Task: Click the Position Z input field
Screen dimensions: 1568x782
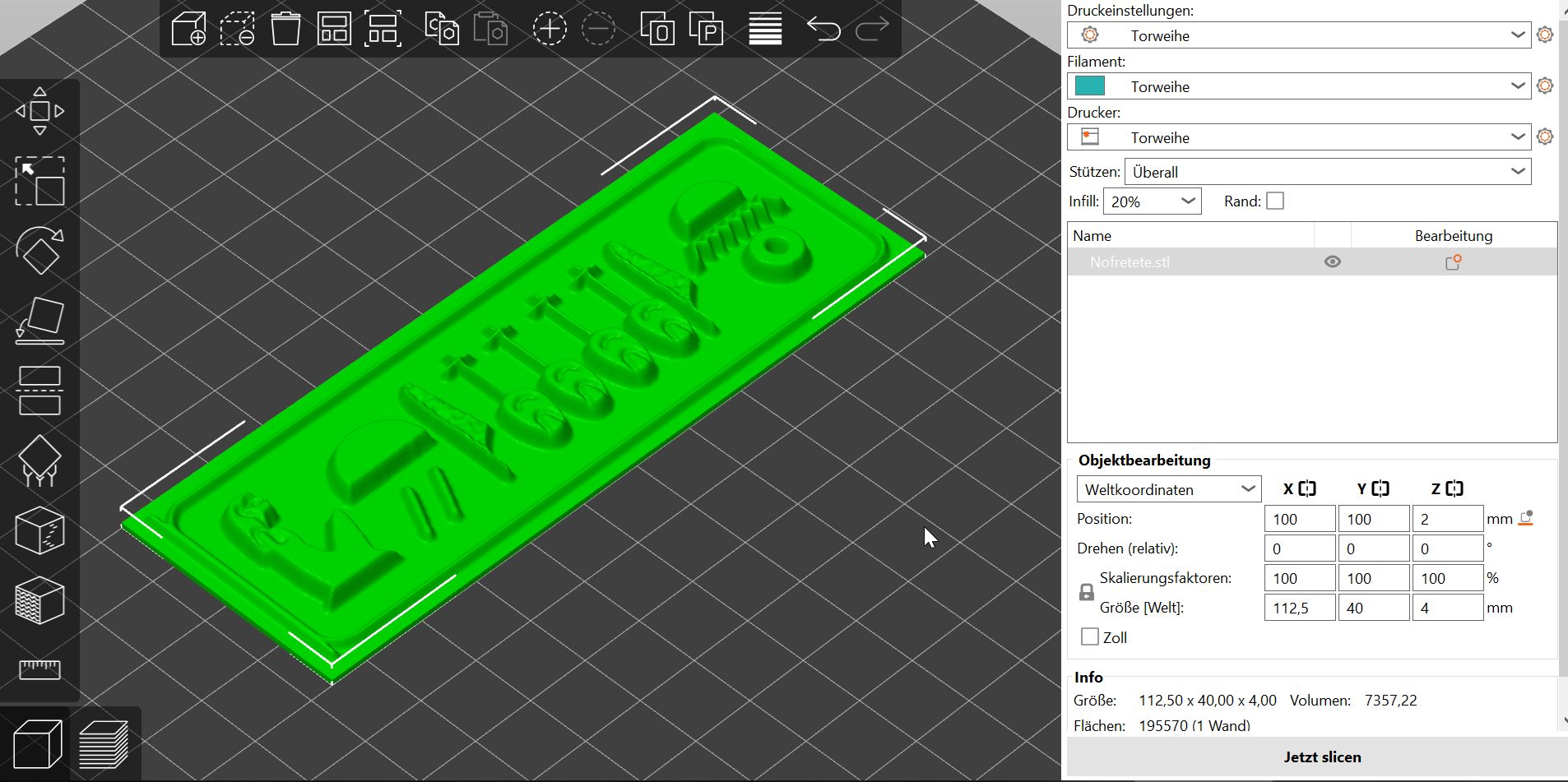Action: click(x=1448, y=519)
